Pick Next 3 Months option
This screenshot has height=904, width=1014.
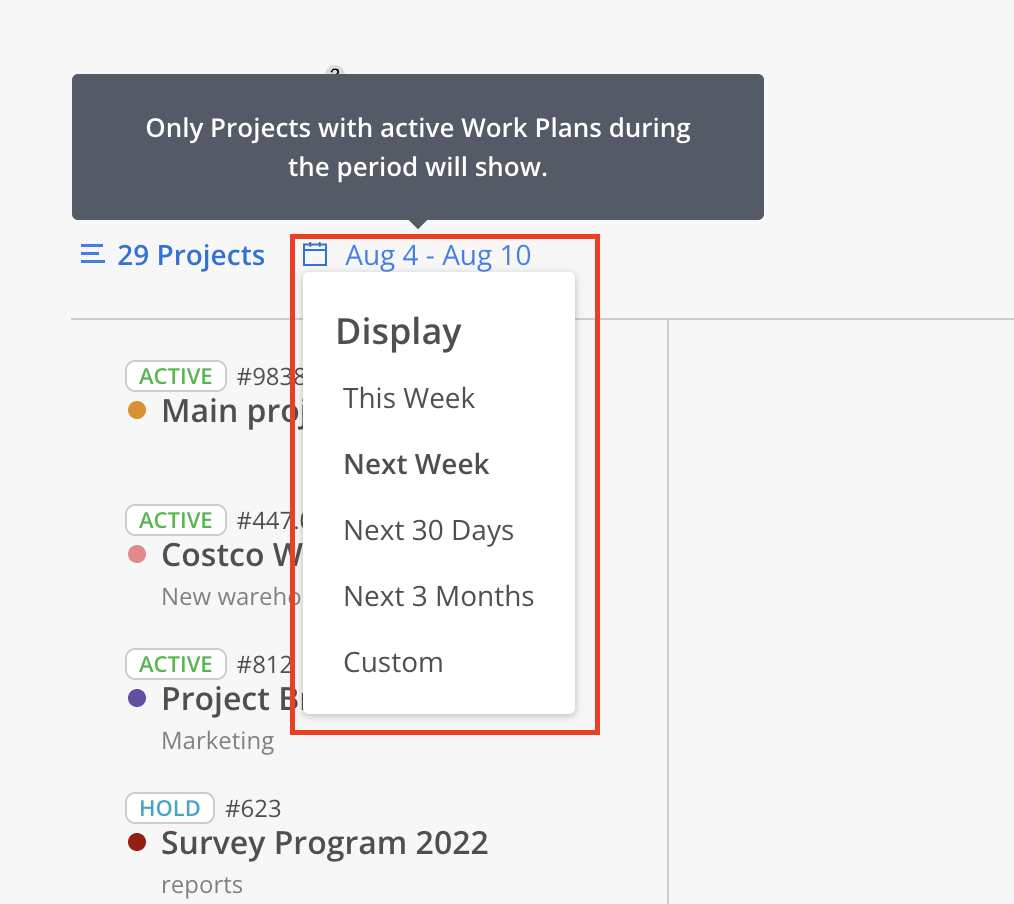[438, 596]
